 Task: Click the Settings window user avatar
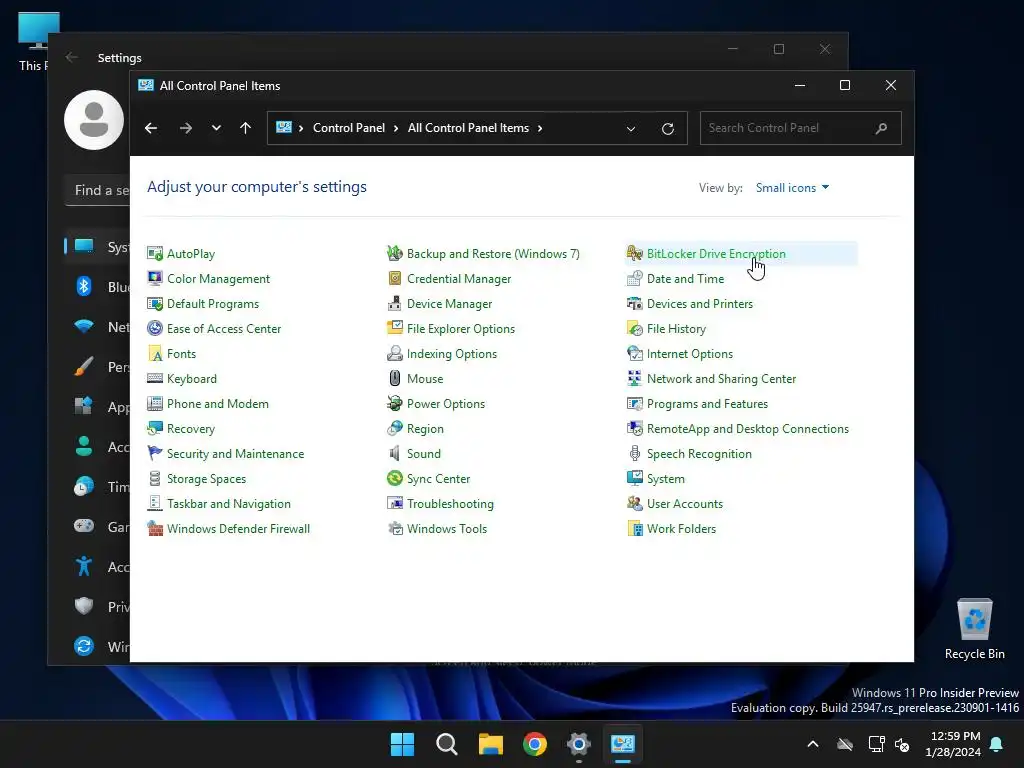(x=94, y=120)
